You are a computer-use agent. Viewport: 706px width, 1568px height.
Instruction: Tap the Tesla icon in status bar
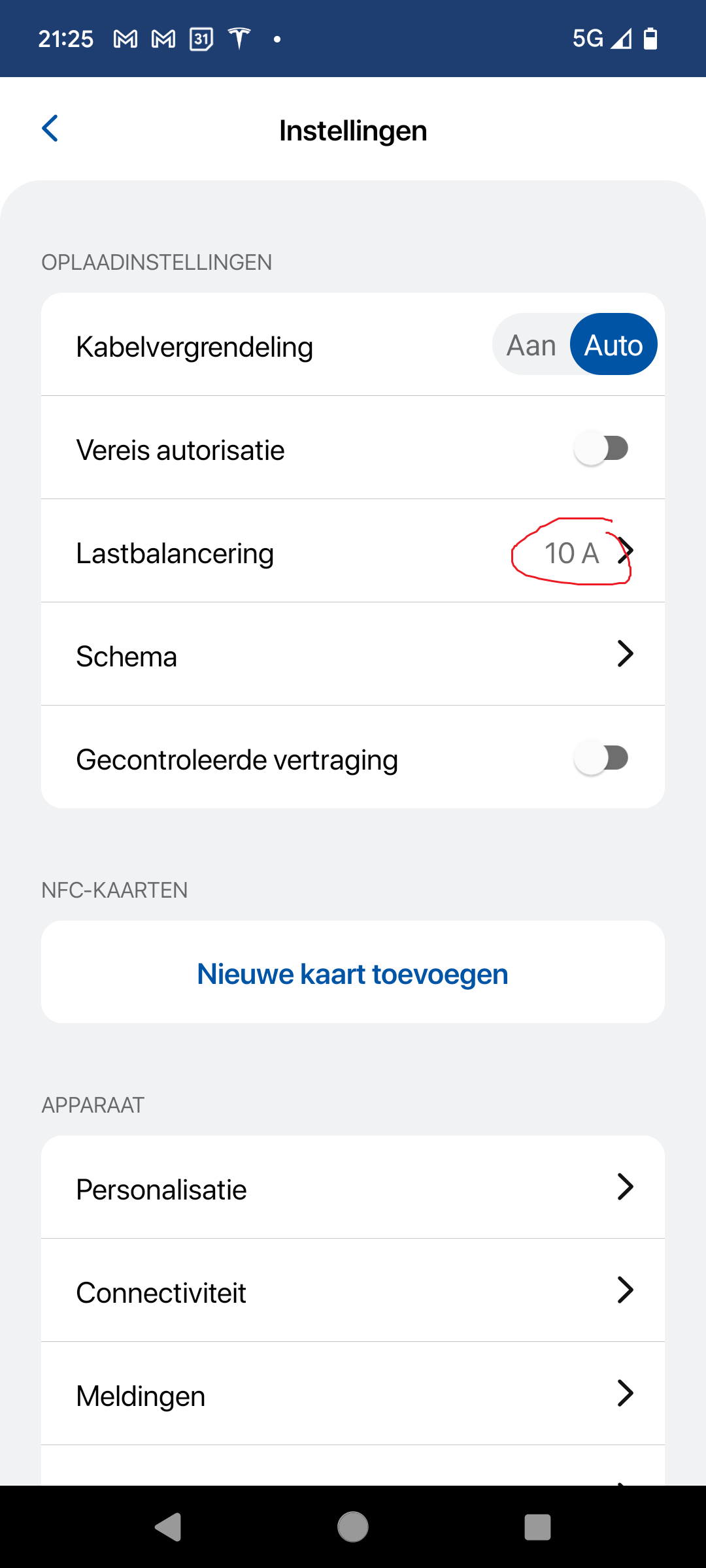239,39
